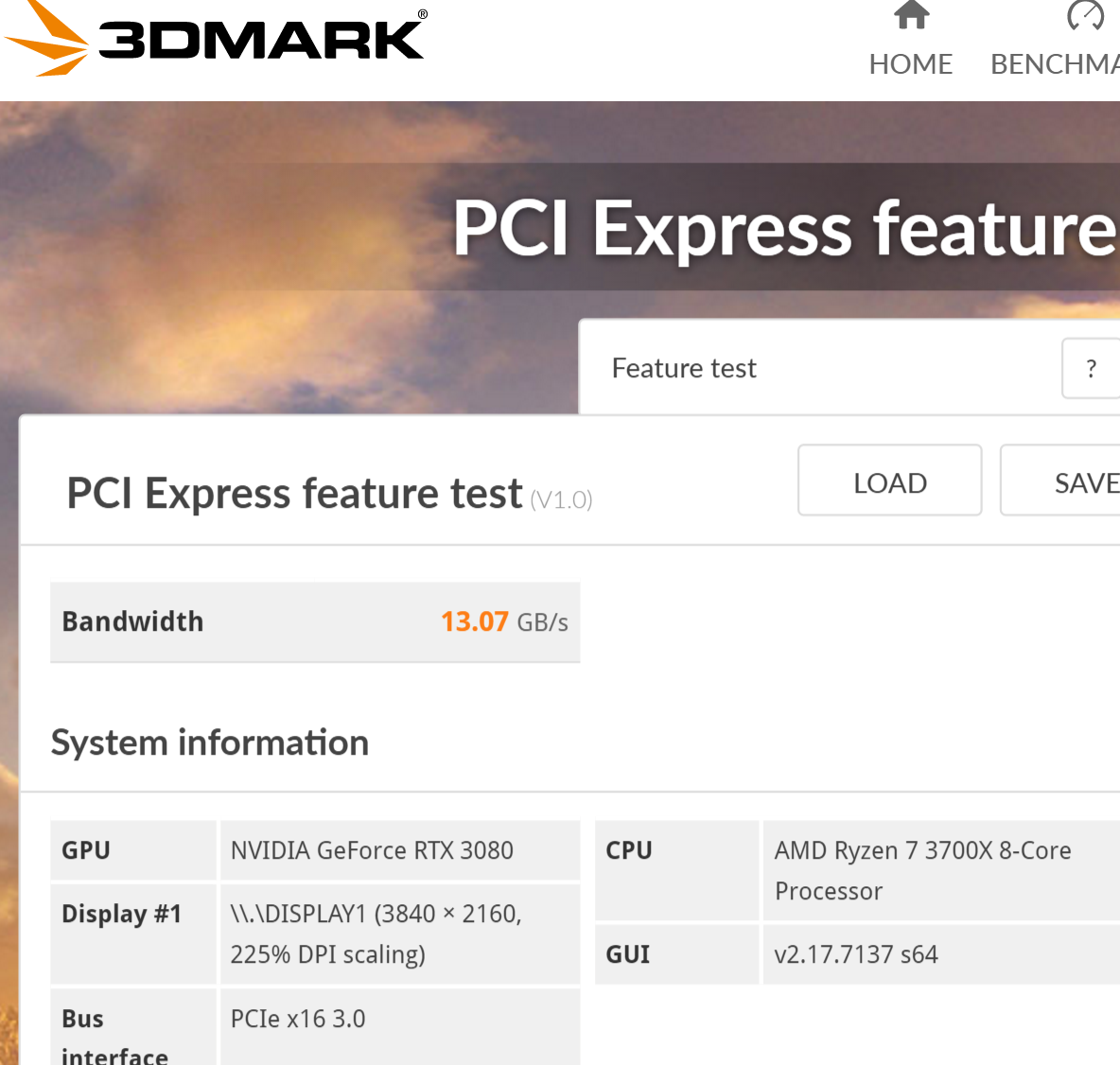Image resolution: width=1120 pixels, height=1065 pixels.
Task: Click the DISPLAY1 3840 × 2160 value
Action: coord(376,934)
